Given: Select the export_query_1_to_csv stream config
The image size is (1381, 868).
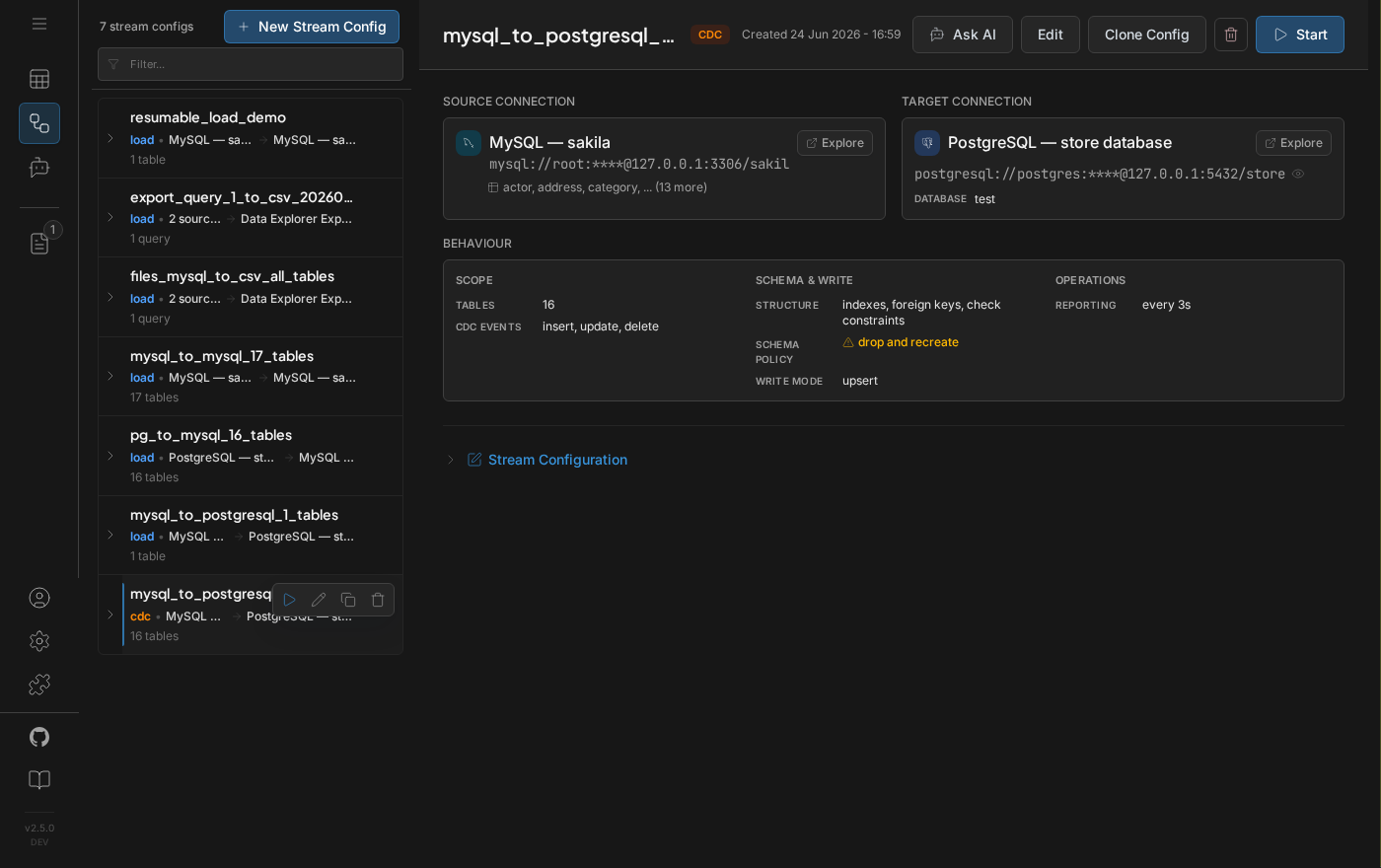Looking at the screenshot, I should tap(251, 217).
